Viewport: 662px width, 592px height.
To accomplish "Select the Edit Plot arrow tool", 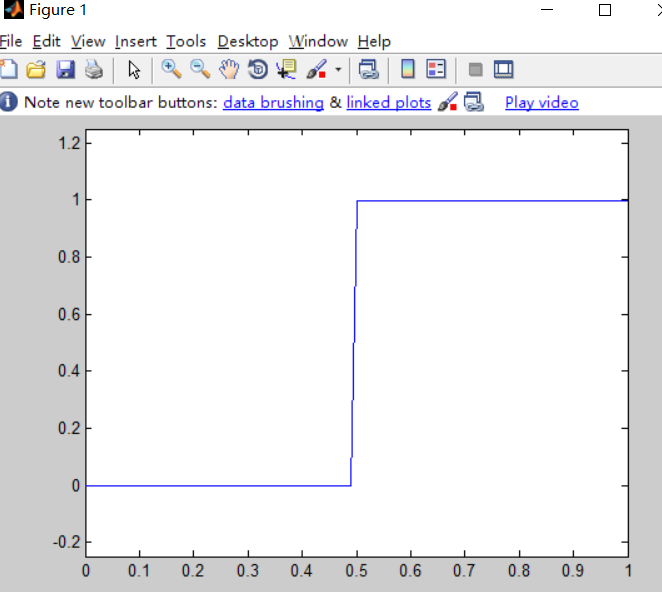I will [x=134, y=70].
